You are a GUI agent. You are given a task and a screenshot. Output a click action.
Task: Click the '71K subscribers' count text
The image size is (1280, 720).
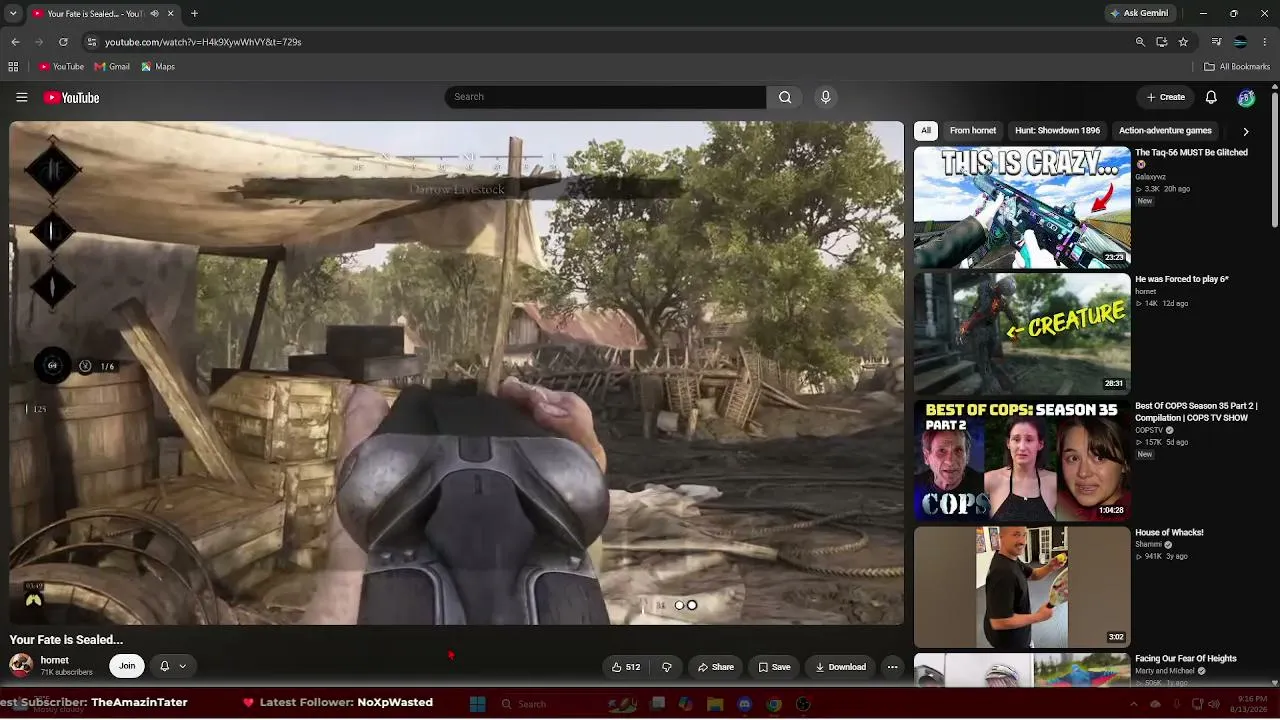pos(67,673)
